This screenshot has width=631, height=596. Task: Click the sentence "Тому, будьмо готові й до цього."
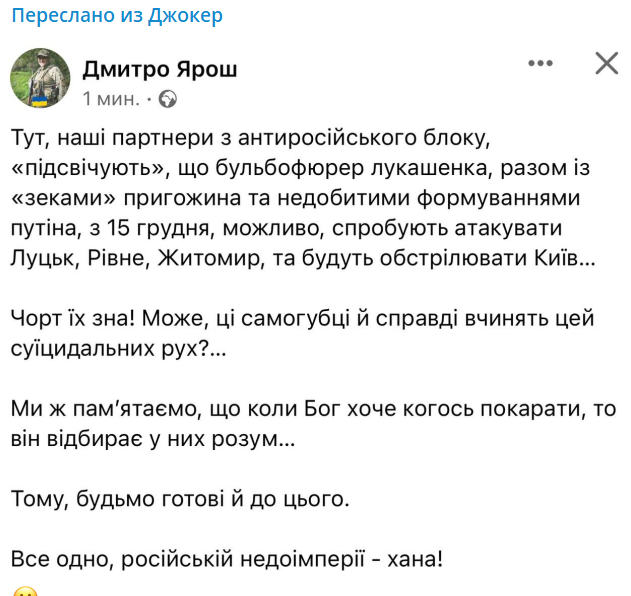coord(180,499)
